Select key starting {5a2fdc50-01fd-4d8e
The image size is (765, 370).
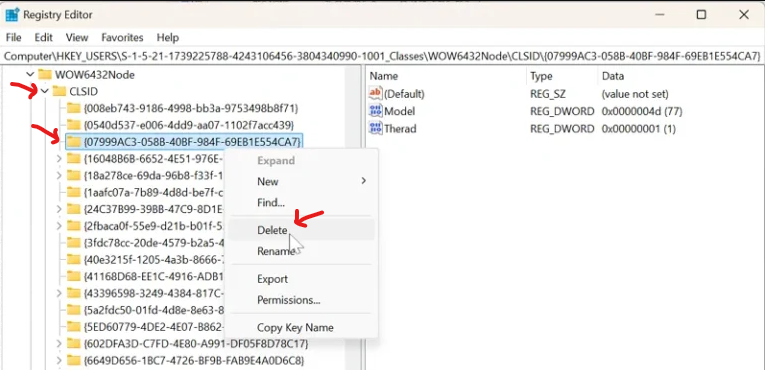[154, 309]
